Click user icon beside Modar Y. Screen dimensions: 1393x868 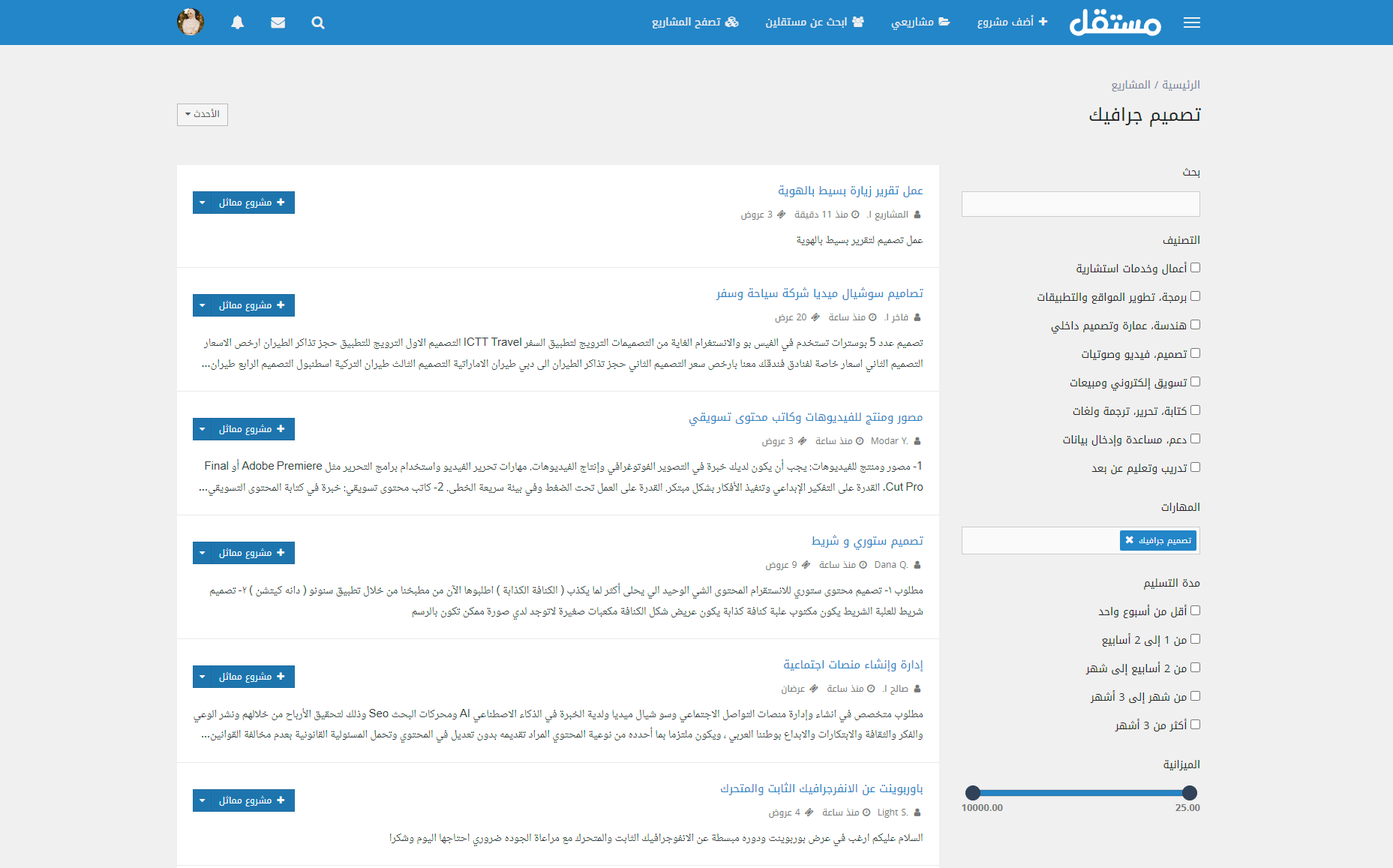(x=917, y=441)
